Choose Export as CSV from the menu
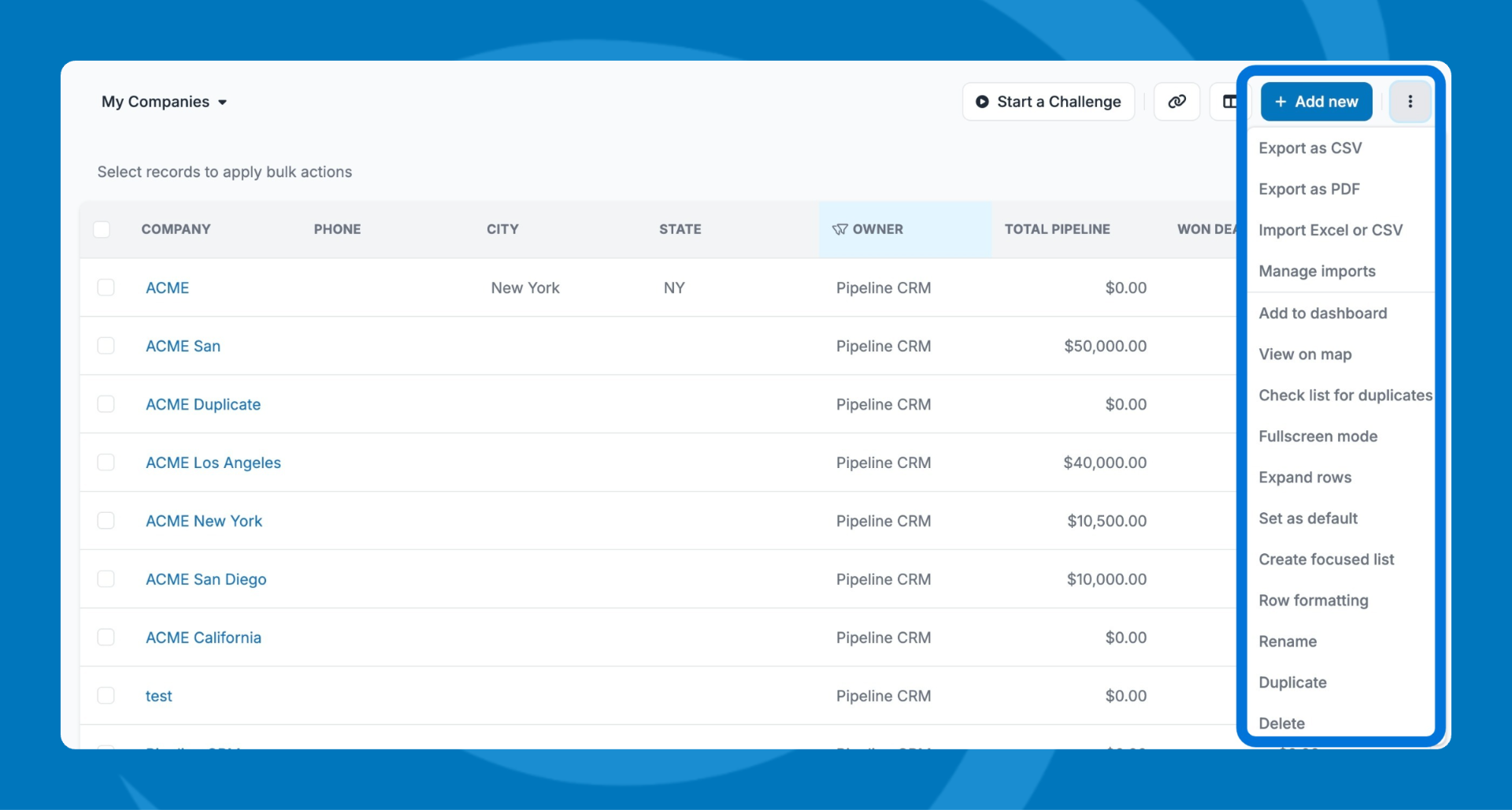This screenshot has height=810, width=1512. (x=1310, y=148)
